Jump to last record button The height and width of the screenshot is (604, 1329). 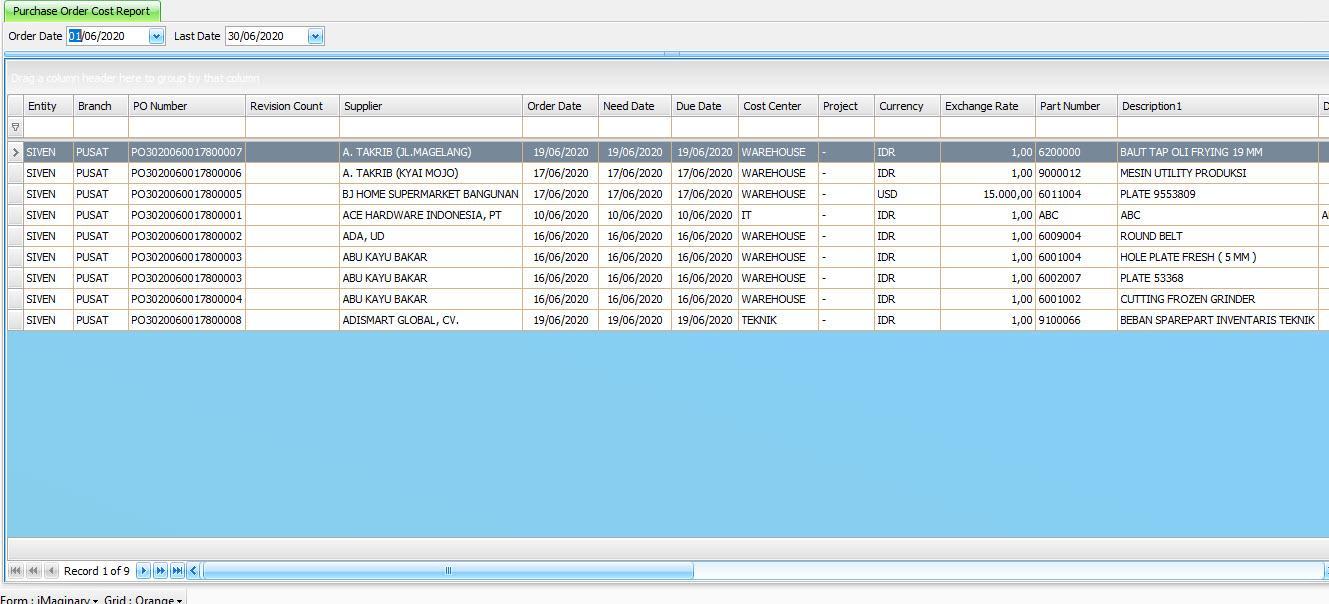pyautogui.click(x=177, y=571)
